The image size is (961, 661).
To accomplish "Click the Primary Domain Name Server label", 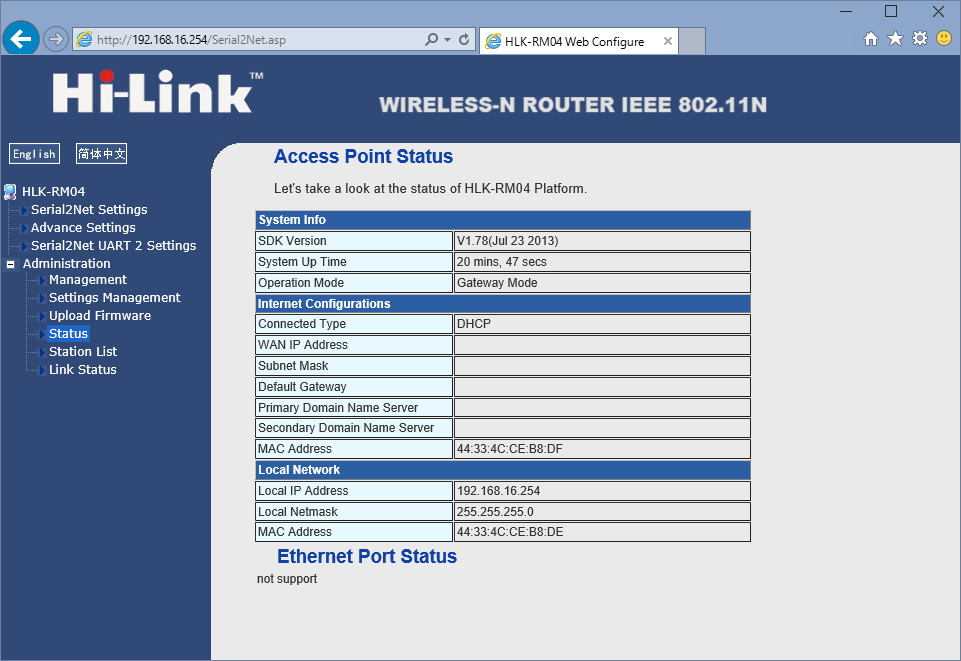I will 338,407.
